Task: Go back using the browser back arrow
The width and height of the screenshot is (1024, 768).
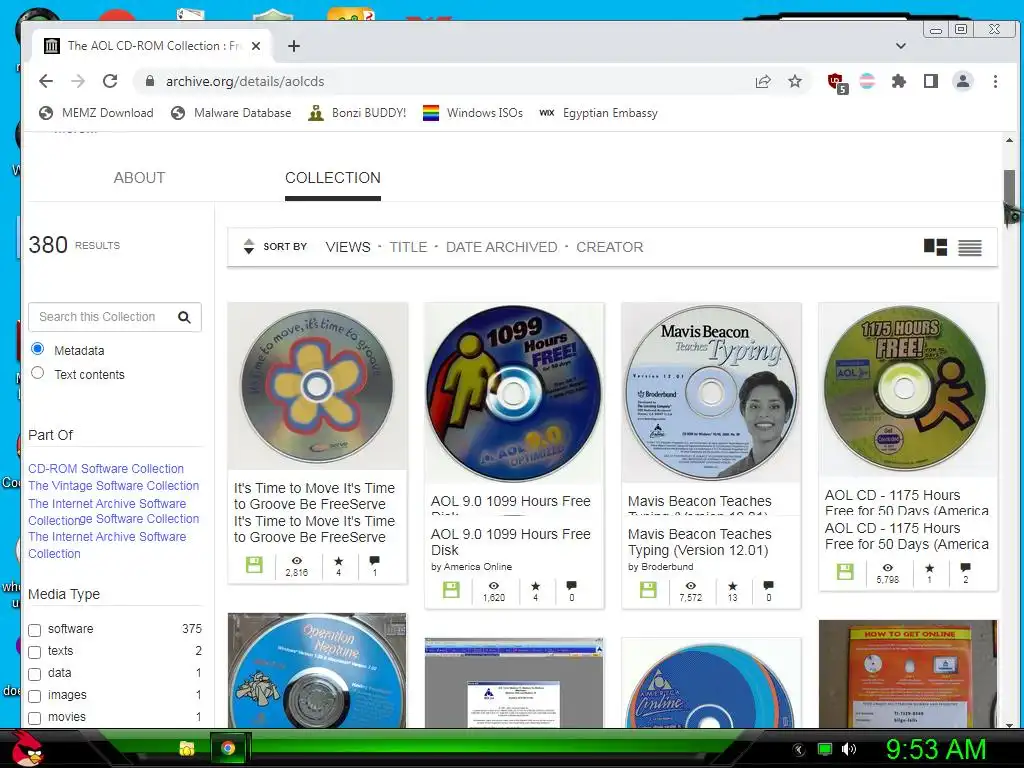Action: (x=46, y=81)
